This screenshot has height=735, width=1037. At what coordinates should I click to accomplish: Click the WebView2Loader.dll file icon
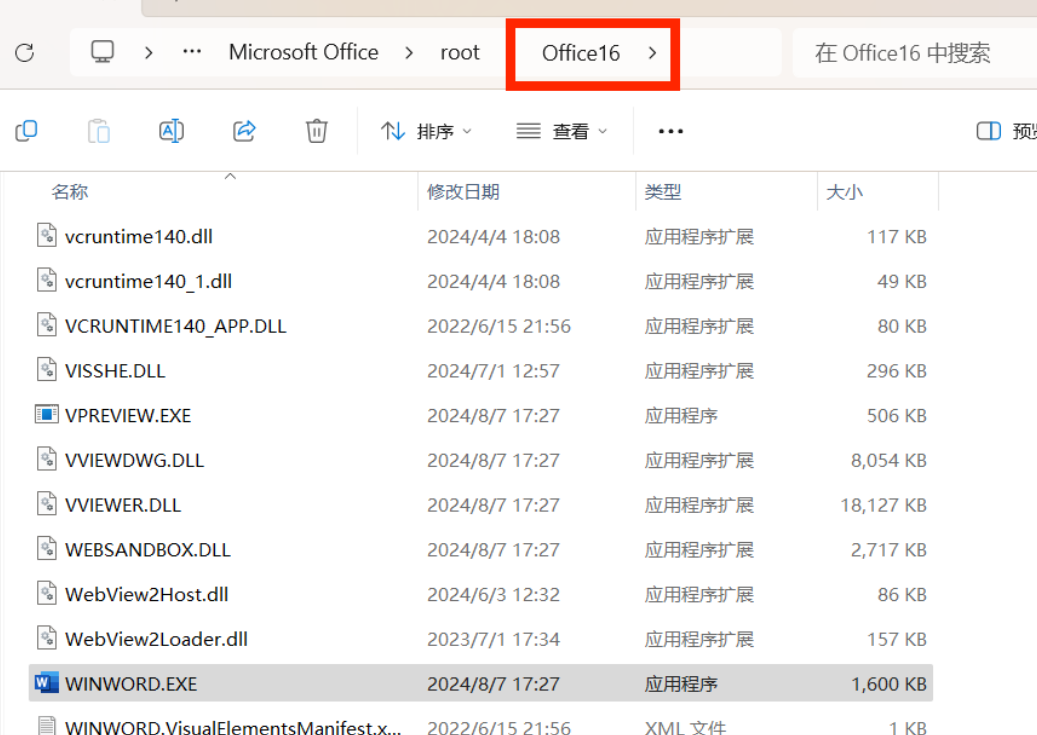tap(46, 638)
